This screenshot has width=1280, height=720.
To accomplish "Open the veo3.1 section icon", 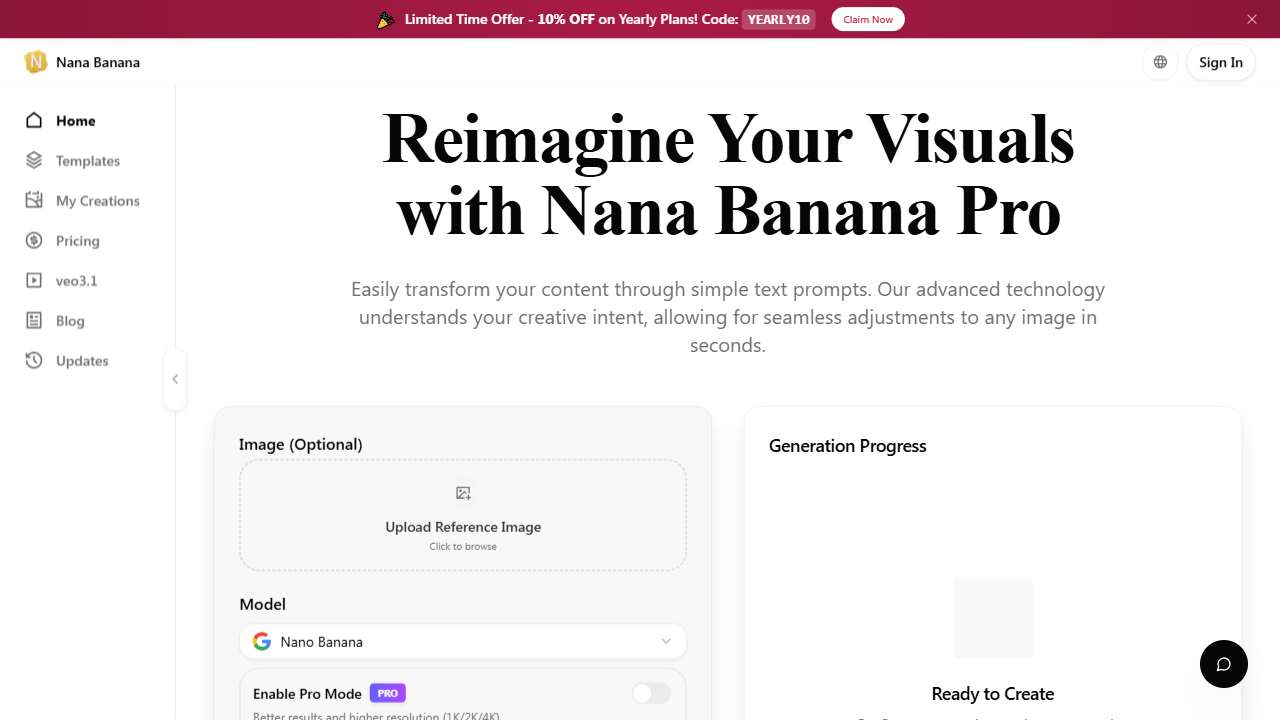I will coord(33,280).
